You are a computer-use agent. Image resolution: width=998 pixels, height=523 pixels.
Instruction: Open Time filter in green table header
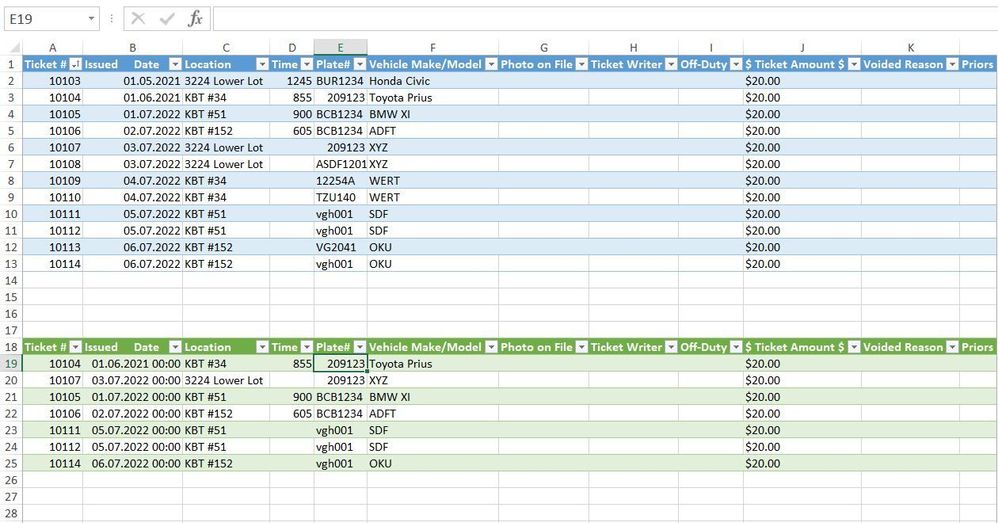click(307, 347)
